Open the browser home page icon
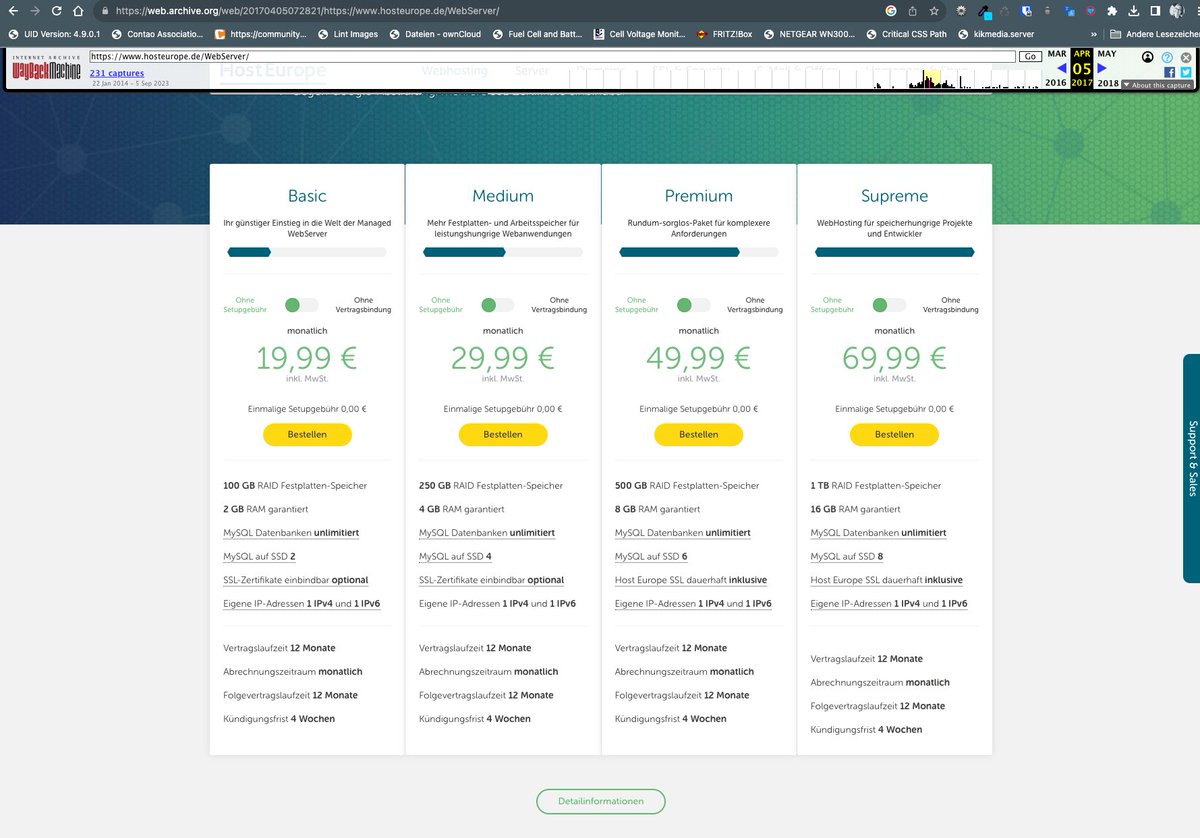The width and height of the screenshot is (1200, 838). click(80, 11)
